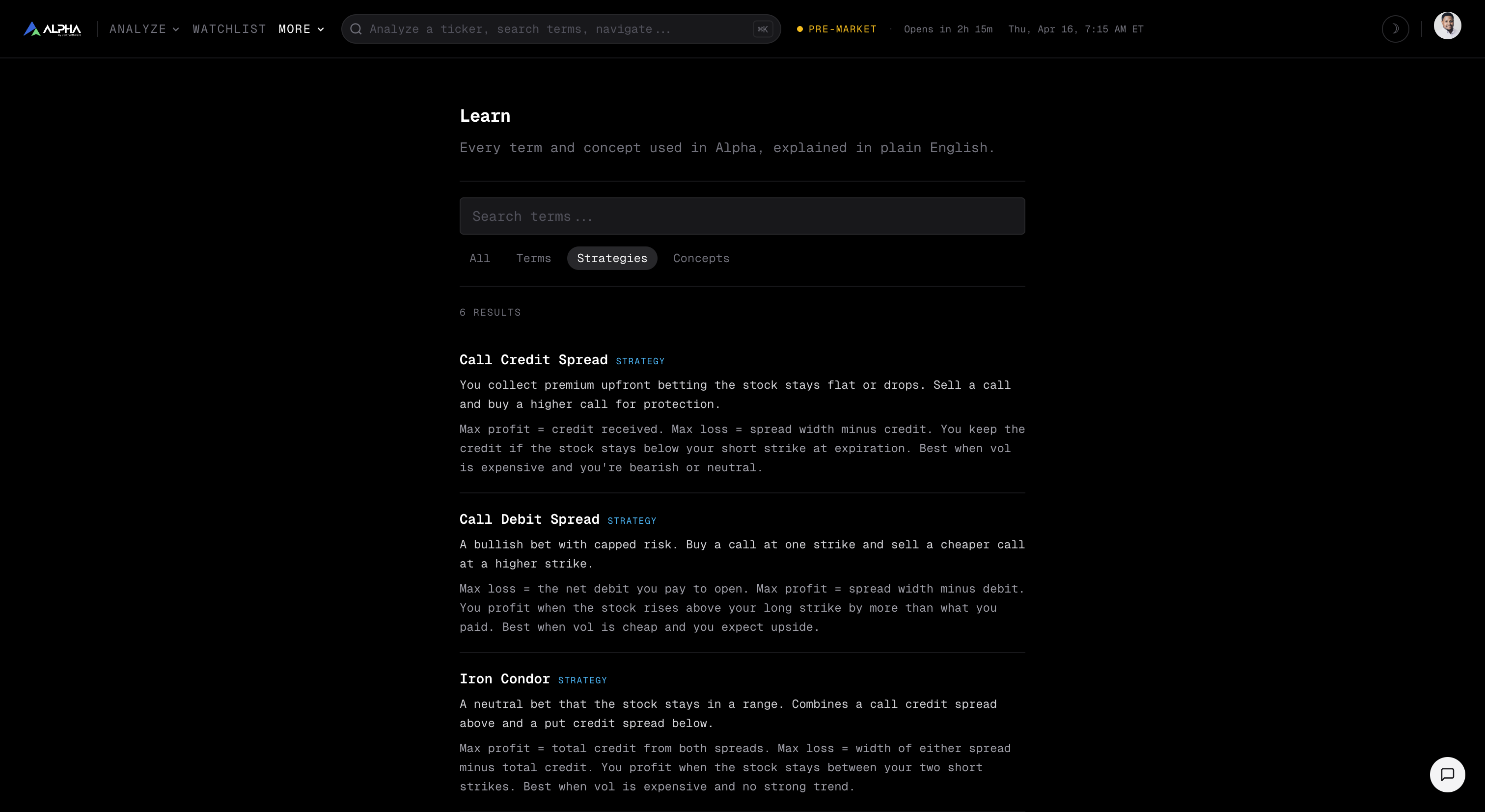Click inside the Search terms field

tap(742, 216)
